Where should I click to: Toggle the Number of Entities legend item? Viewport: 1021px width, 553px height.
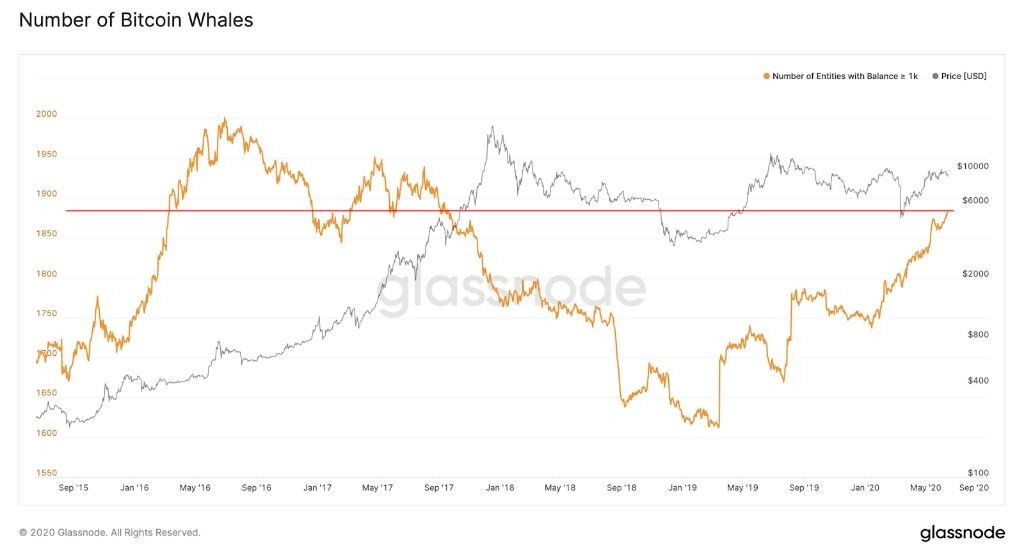tap(841, 76)
